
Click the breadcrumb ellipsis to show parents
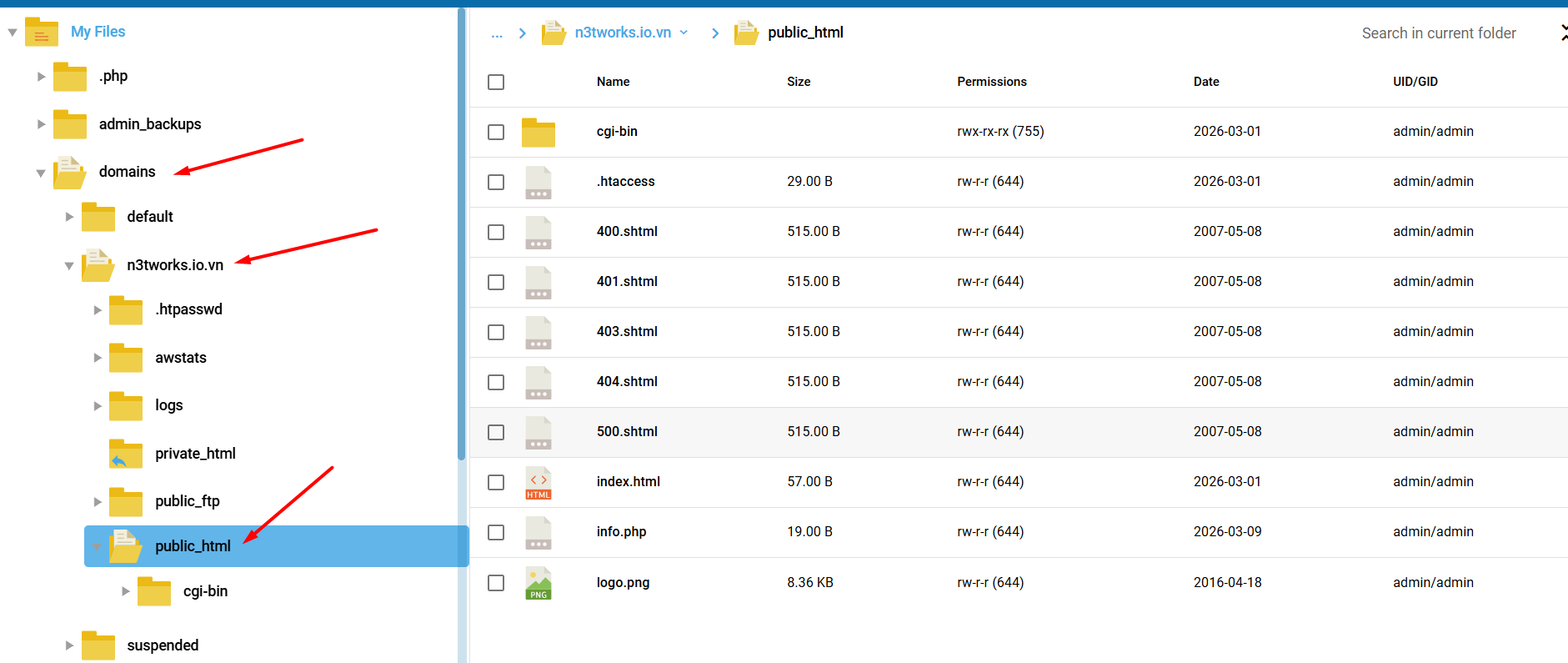(x=497, y=33)
